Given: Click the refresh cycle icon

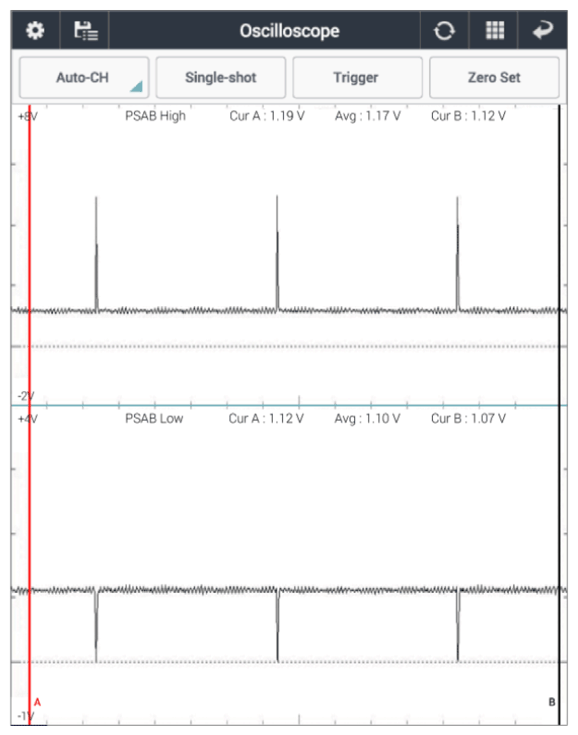Looking at the screenshot, I should tap(444, 31).
